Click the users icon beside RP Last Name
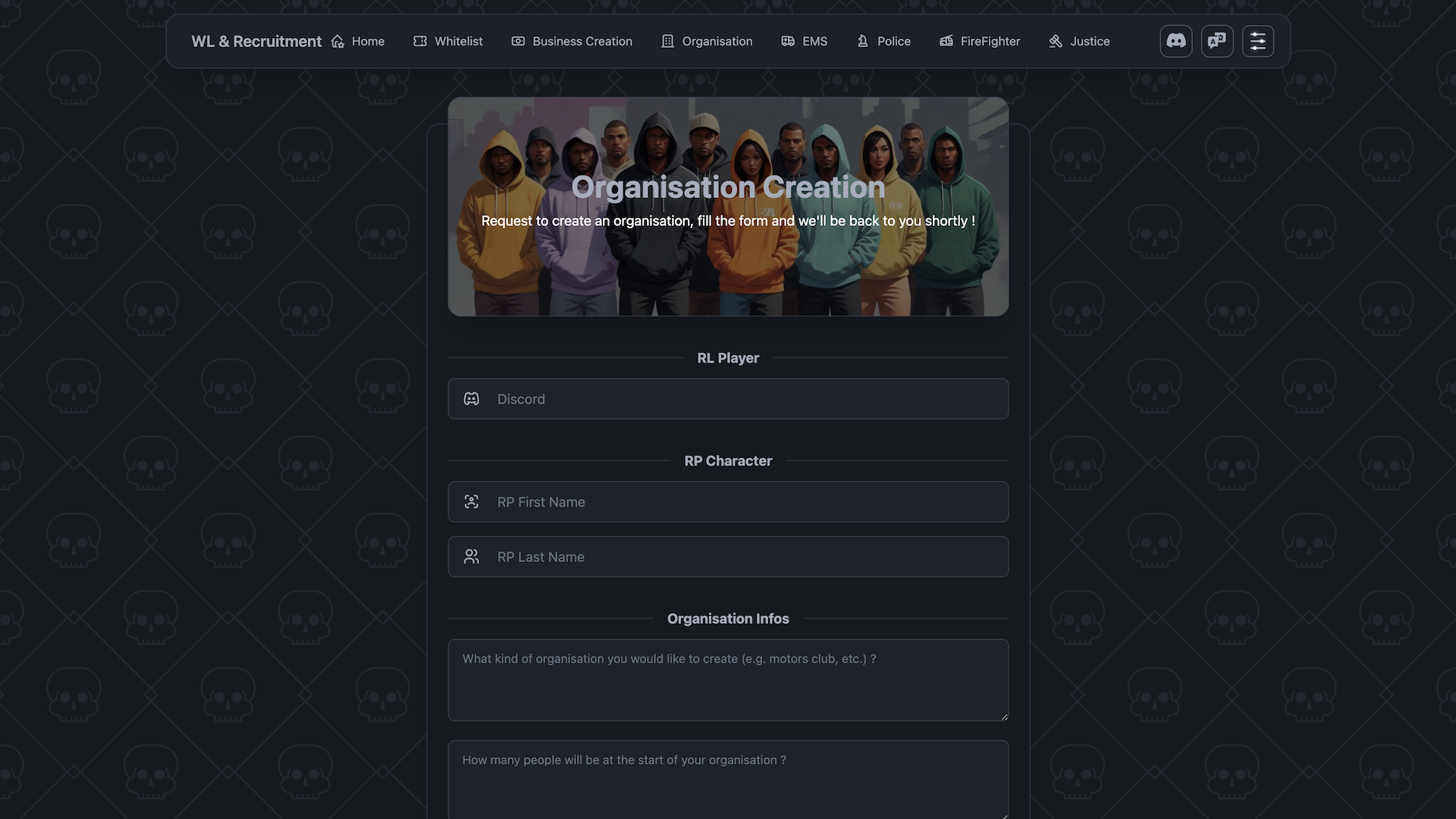The image size is (1456, 819). click(471, 557)
